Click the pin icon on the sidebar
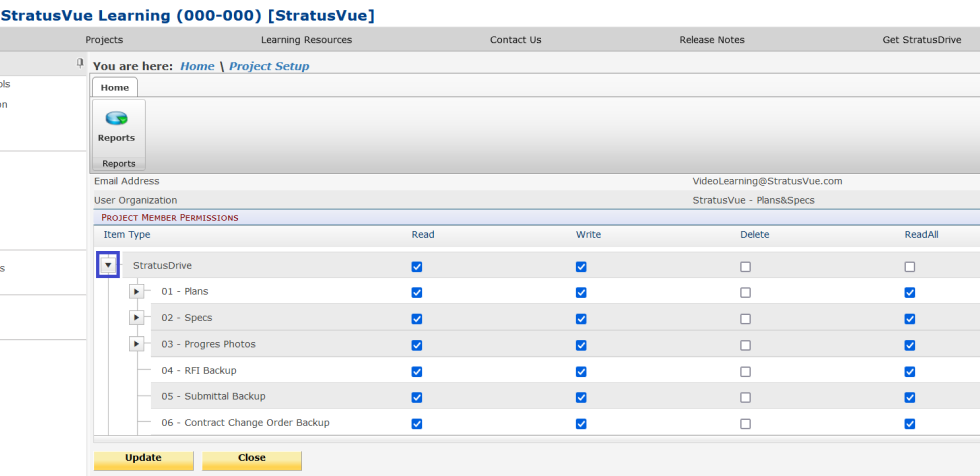The height and width of the screenshot is (476, 980). [x=79, y=62]
